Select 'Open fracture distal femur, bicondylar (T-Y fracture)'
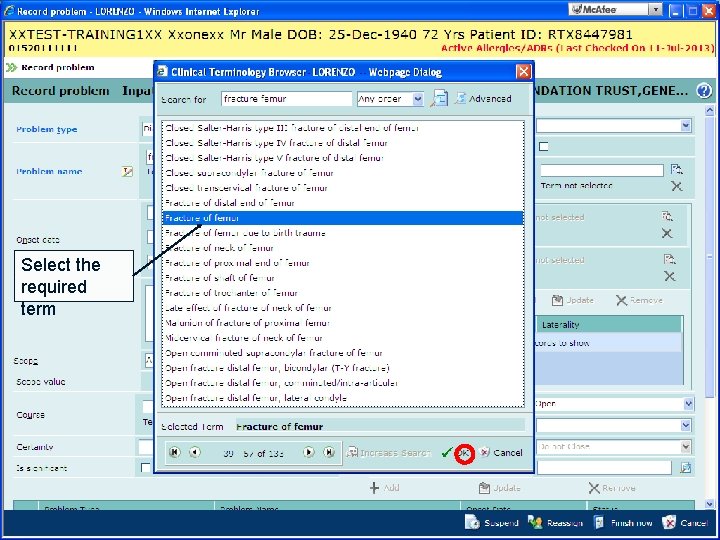 pyautogui.click(x=343, y=368)
